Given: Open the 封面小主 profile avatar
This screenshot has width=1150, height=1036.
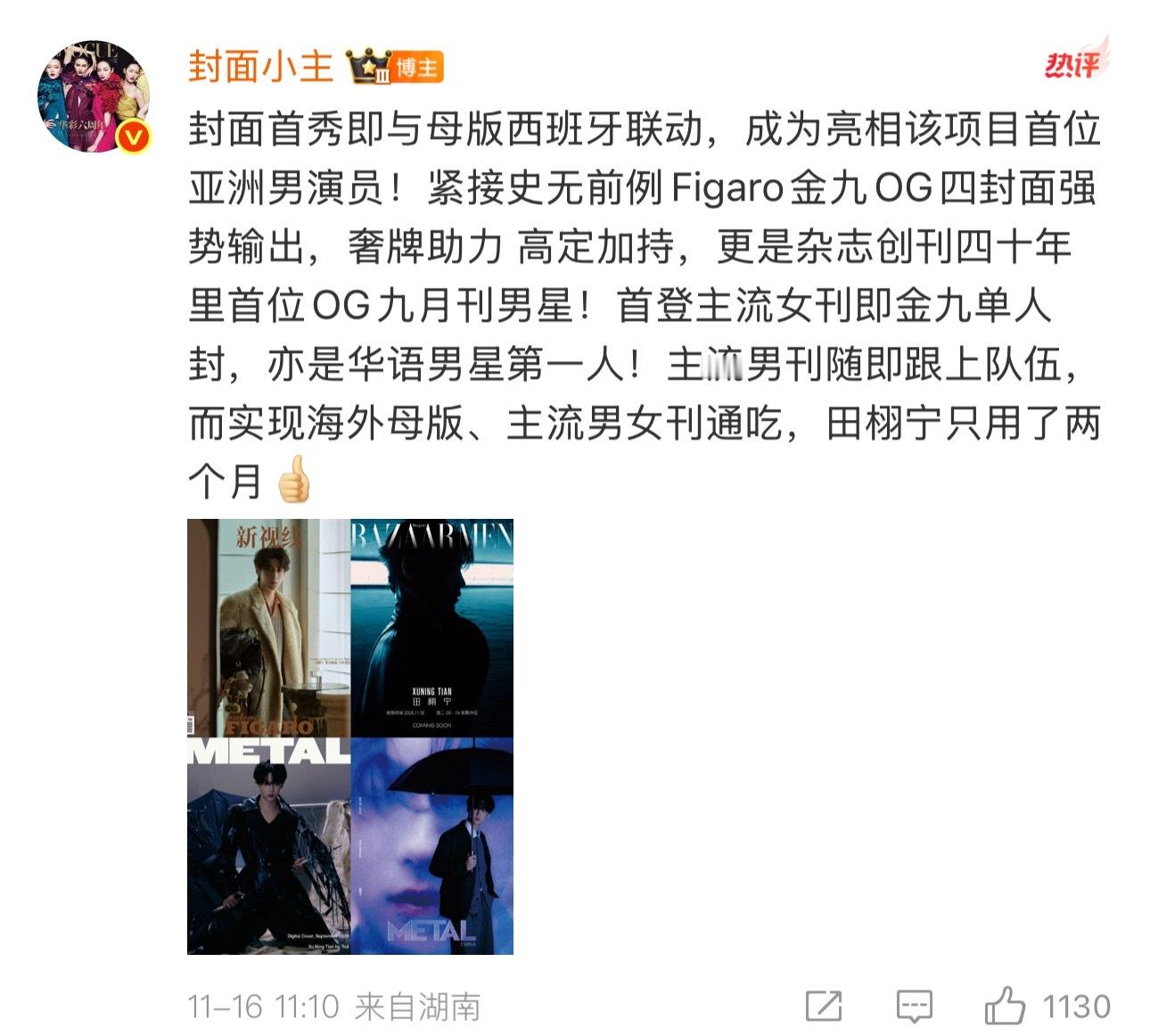Looking at the screenshot, I should (94, 95).
